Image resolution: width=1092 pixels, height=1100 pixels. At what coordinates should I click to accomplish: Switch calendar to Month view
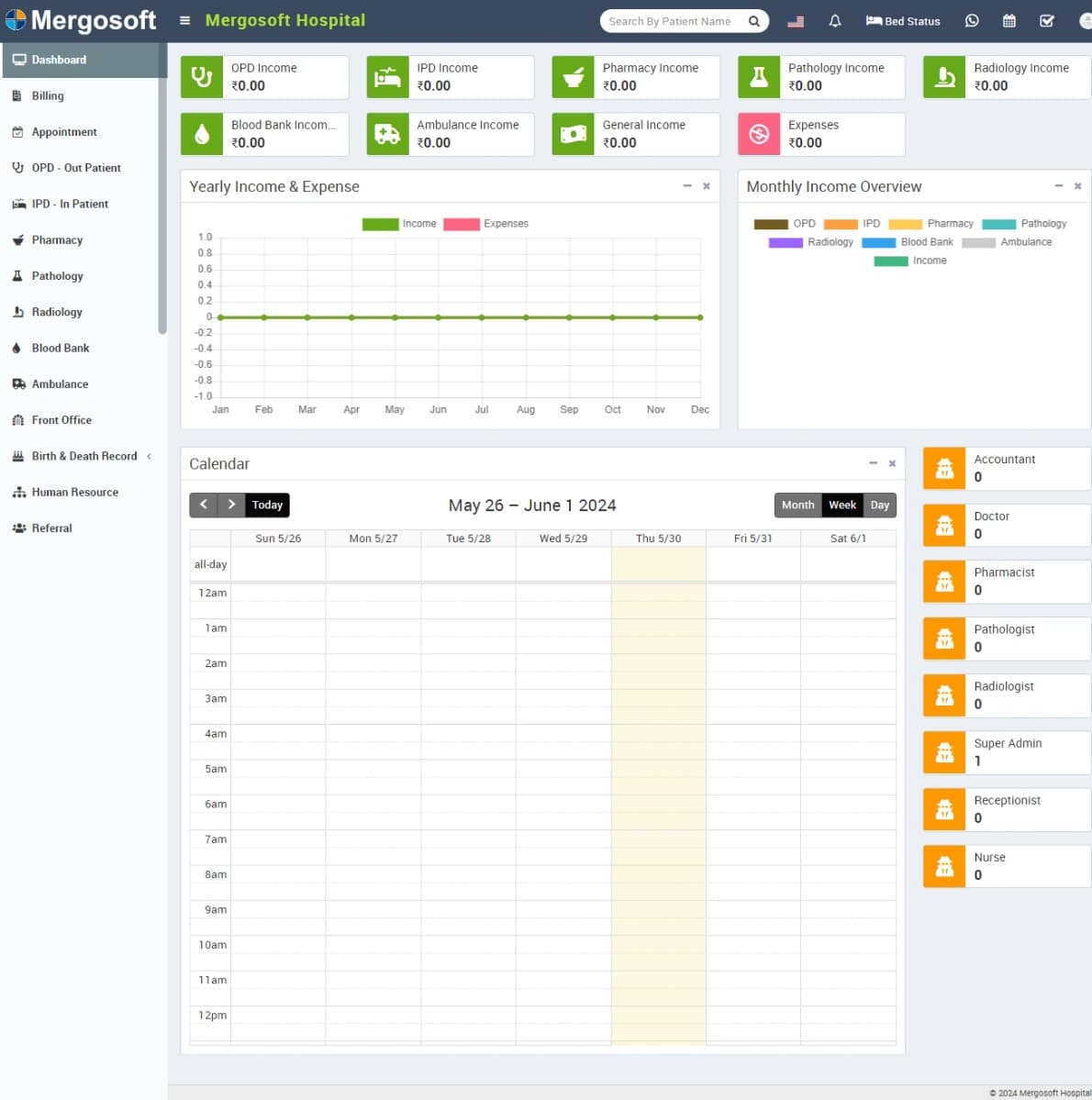tap(797, 505)
